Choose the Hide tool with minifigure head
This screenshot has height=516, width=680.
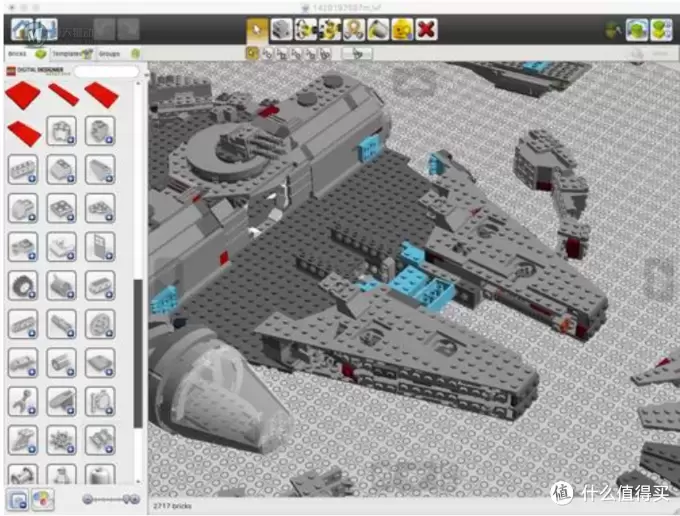pyautogui.click(x=402, y=29)
